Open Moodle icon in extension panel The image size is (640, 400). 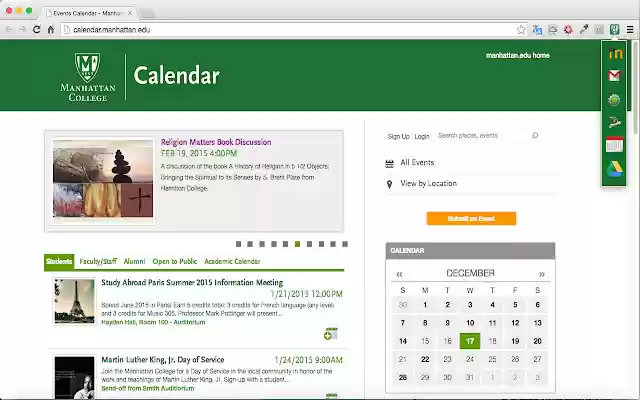coord(615,53)
